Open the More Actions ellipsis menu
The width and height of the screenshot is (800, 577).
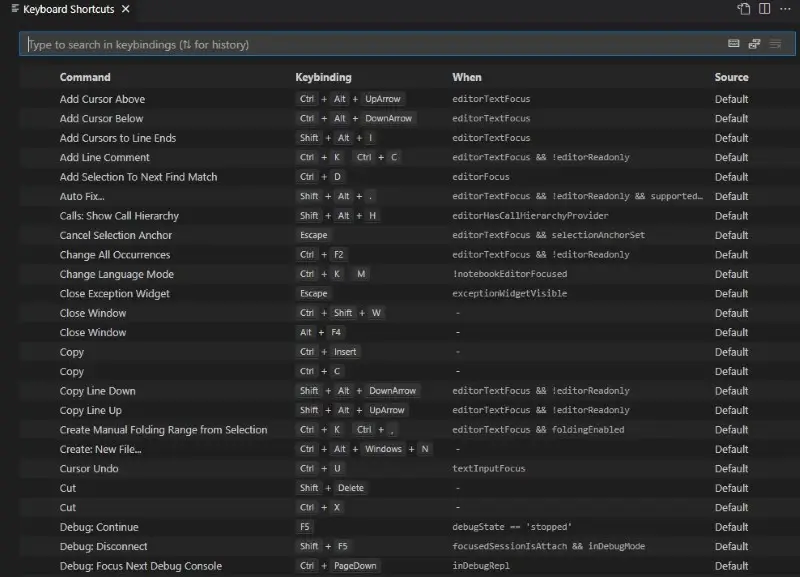point(785,9)
